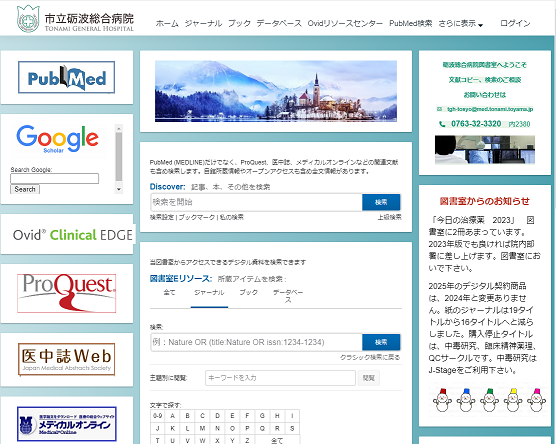Click the library room photo thumbnail

485,150
